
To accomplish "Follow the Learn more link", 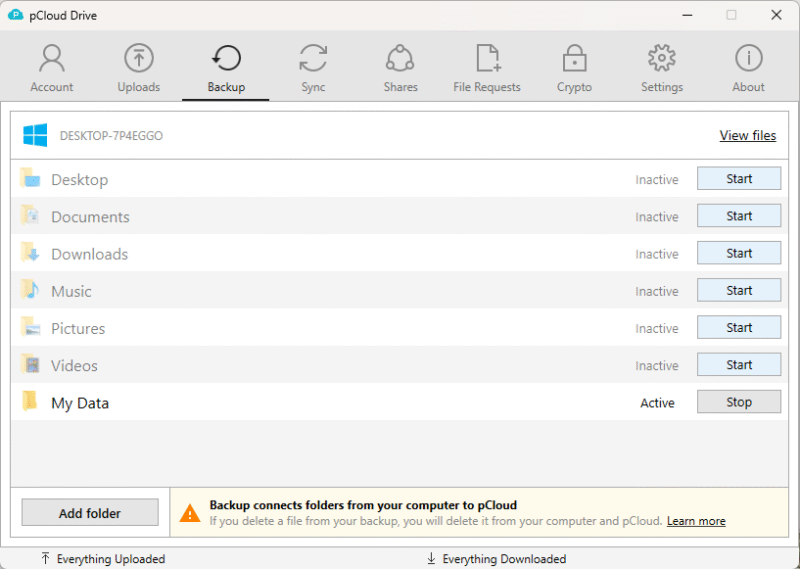I will pyautogui.click(x=696, y=521).
